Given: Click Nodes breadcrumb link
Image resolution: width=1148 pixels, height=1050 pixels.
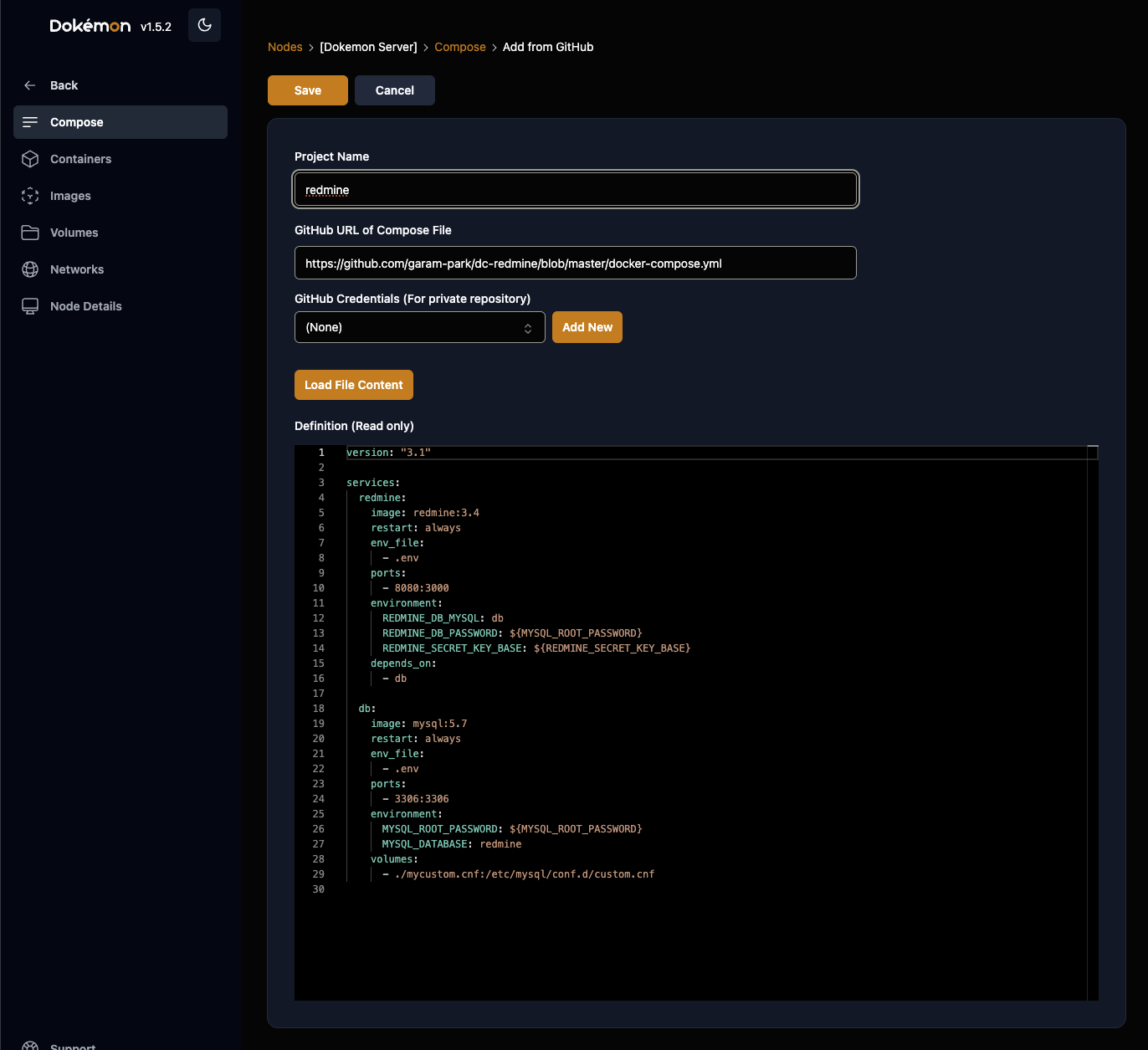Looking at the screenshot, I should tap(285, 47).
